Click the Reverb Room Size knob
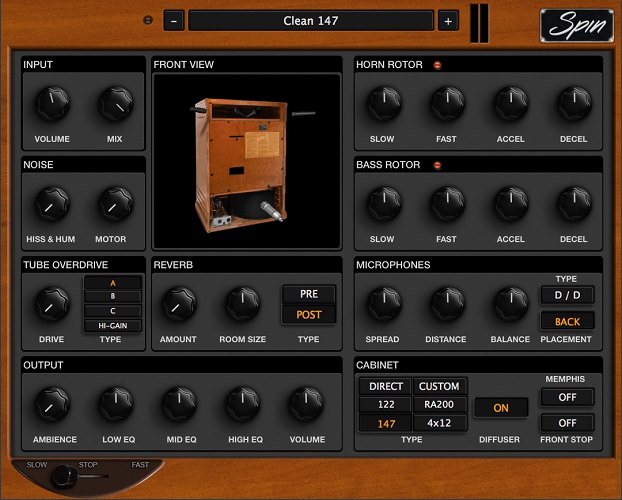This screenshot has width=622, height=500. click(242, 303)
